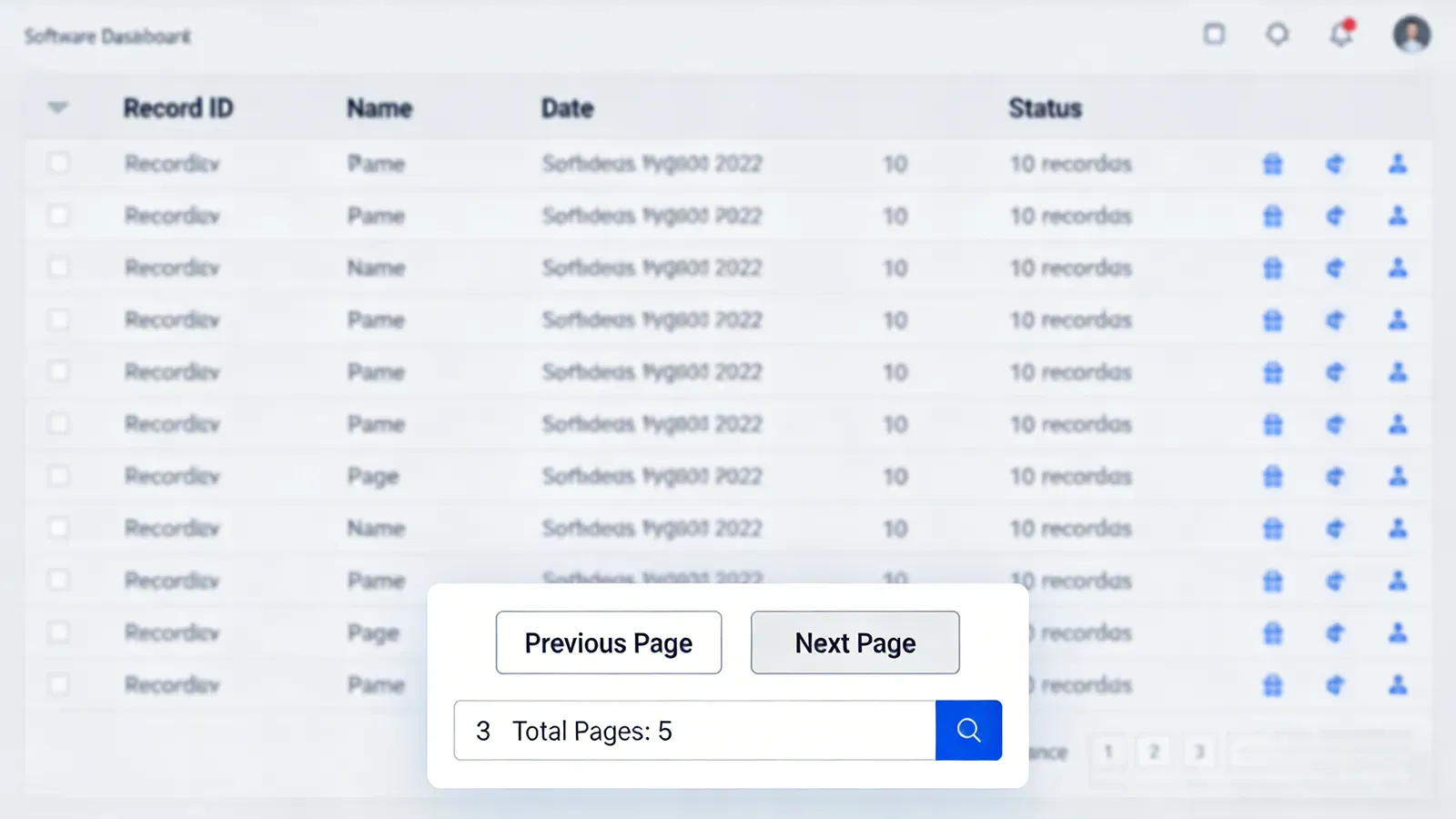Click the Next Page button

click(x=854, y=642)
